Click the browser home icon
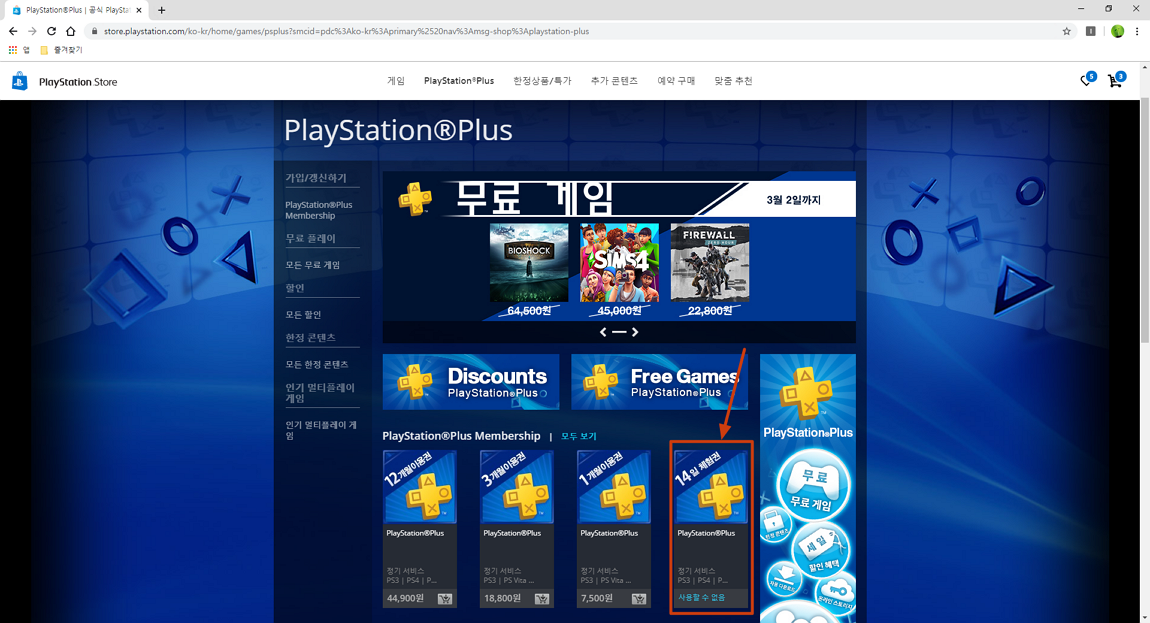Image resolution: width=1150 pixels, height=623 pixels. (70, 31)
